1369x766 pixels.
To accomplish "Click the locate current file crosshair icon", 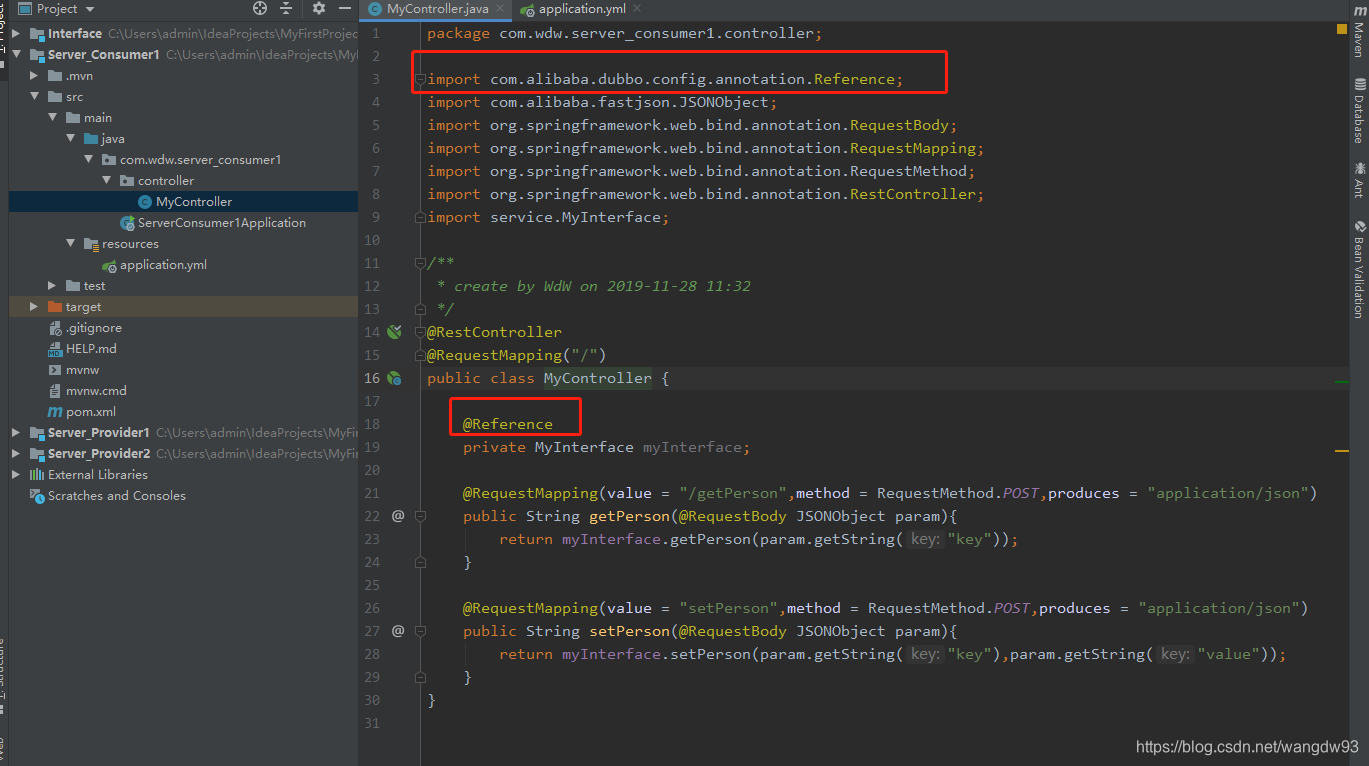I will (x=260, y=9).
